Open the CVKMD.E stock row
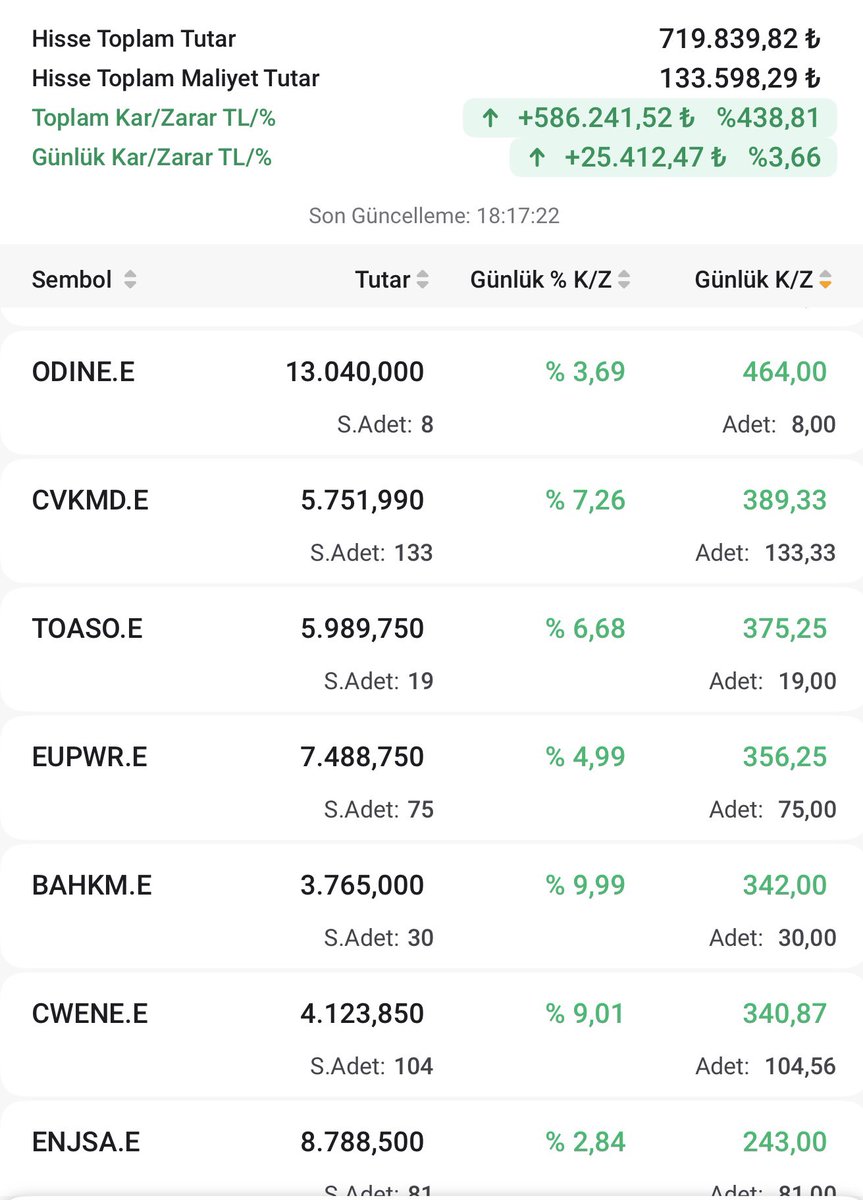 tap(431, 522)
